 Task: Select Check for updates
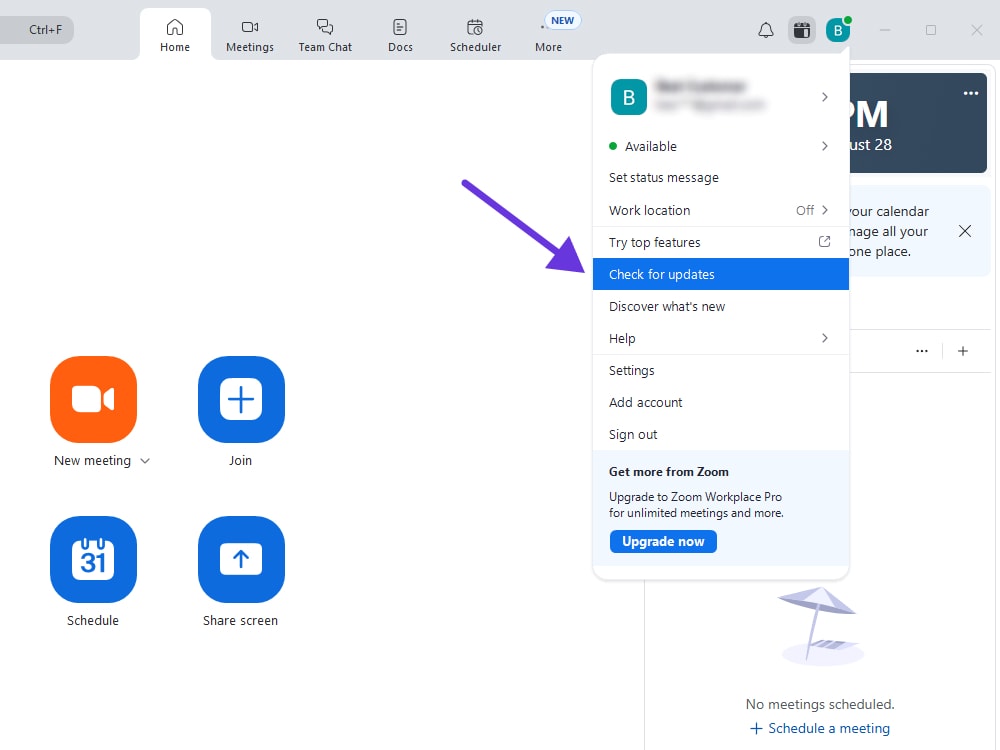pos(721,274)
